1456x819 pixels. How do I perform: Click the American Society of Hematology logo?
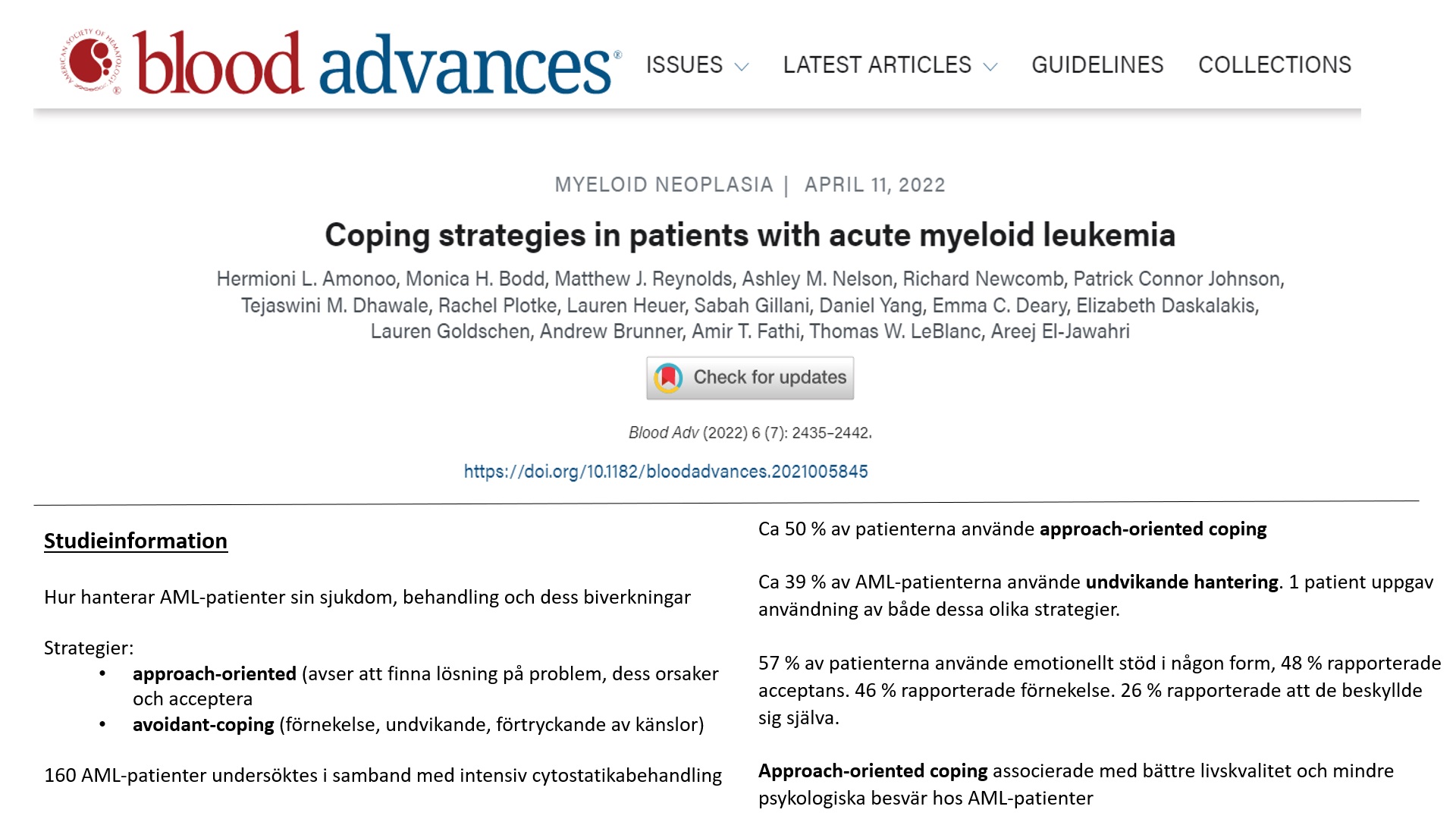[91, 62]
